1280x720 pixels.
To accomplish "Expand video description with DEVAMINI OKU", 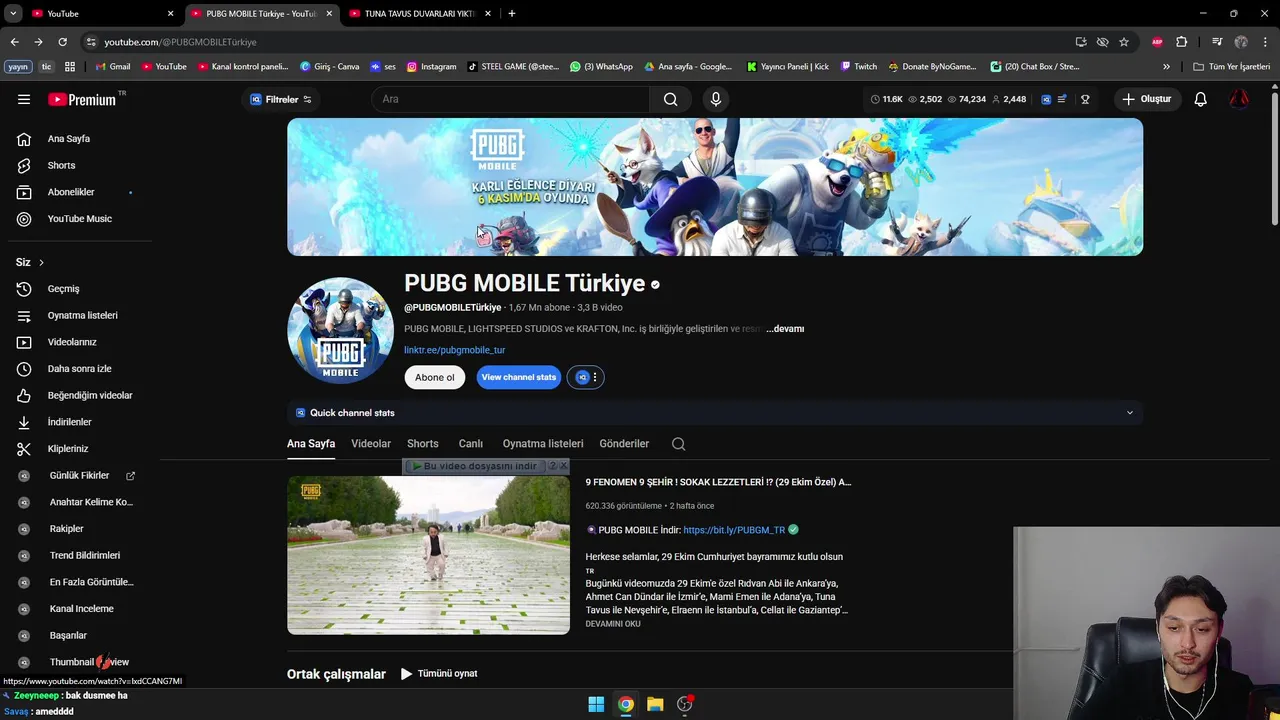I will point(613,624).
